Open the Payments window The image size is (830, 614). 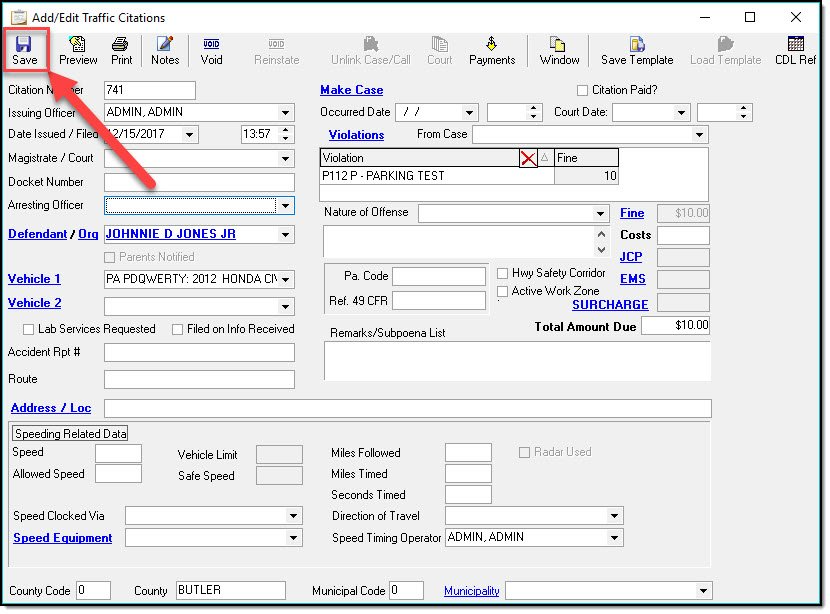point(491,50)
